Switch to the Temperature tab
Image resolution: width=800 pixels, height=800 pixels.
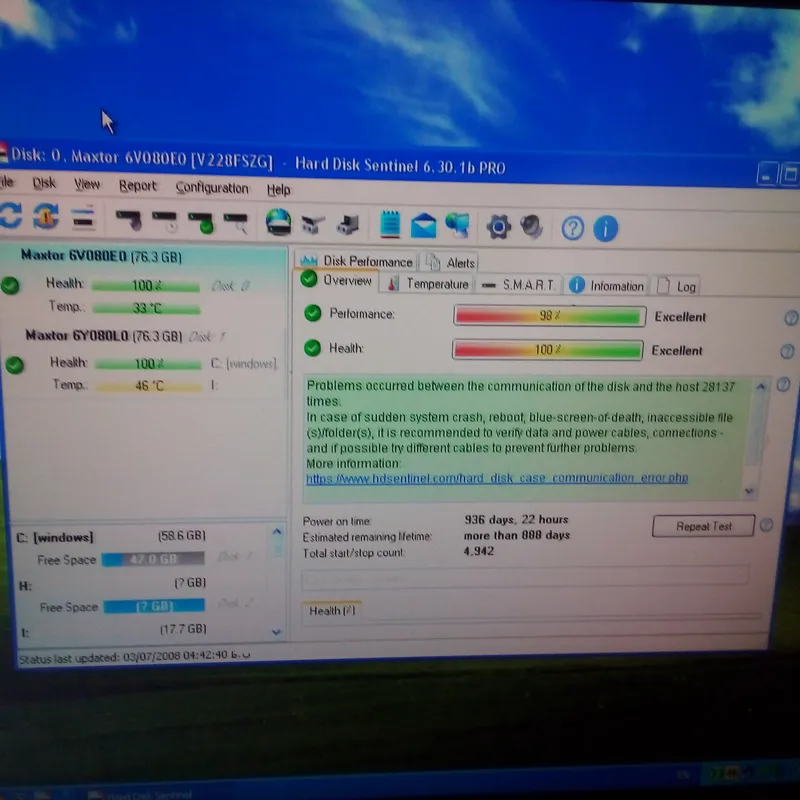pos(428,284)
